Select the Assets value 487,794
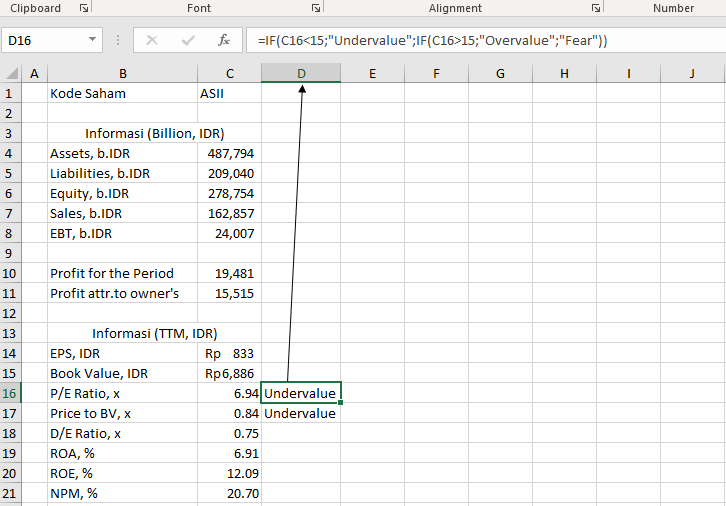The height and width of the screenshot is (506, 726). [x=229, y=153]
